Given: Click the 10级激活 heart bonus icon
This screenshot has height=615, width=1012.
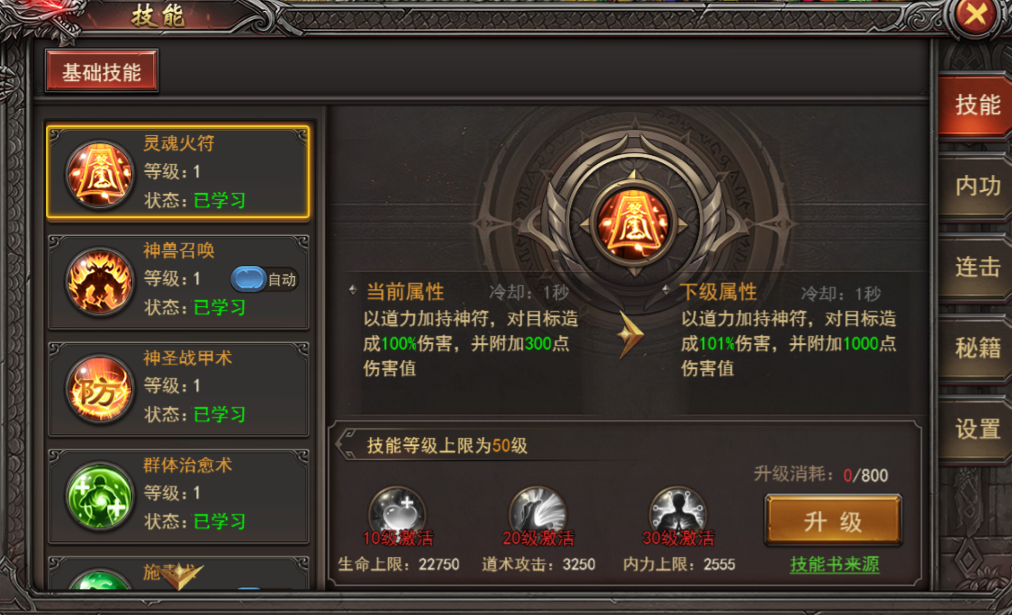Looking at the screenshot, I should tap(397, 514).
